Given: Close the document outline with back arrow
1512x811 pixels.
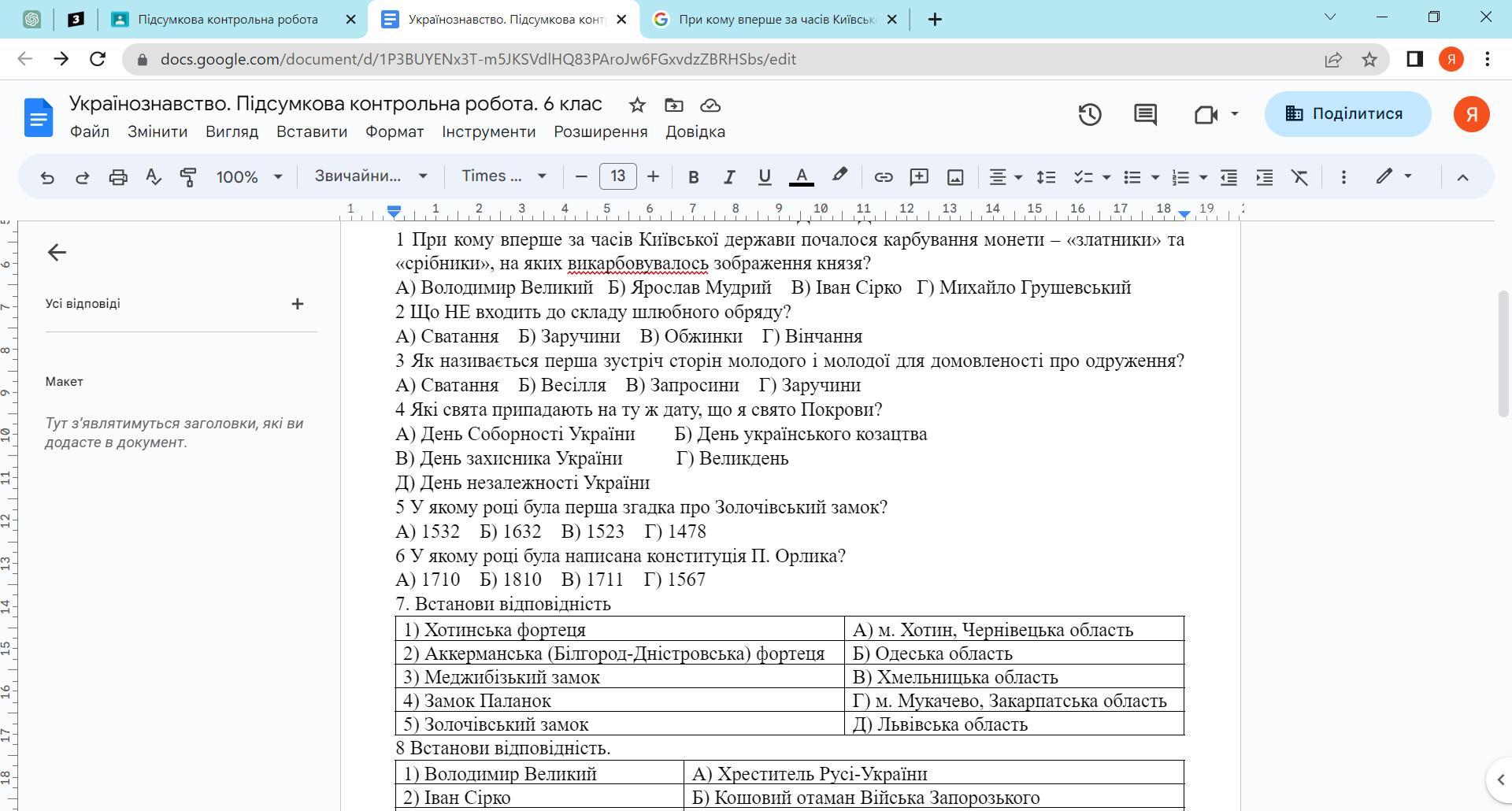Looking at the screenshot, I should pyautogui.click(x=57, y=253).
